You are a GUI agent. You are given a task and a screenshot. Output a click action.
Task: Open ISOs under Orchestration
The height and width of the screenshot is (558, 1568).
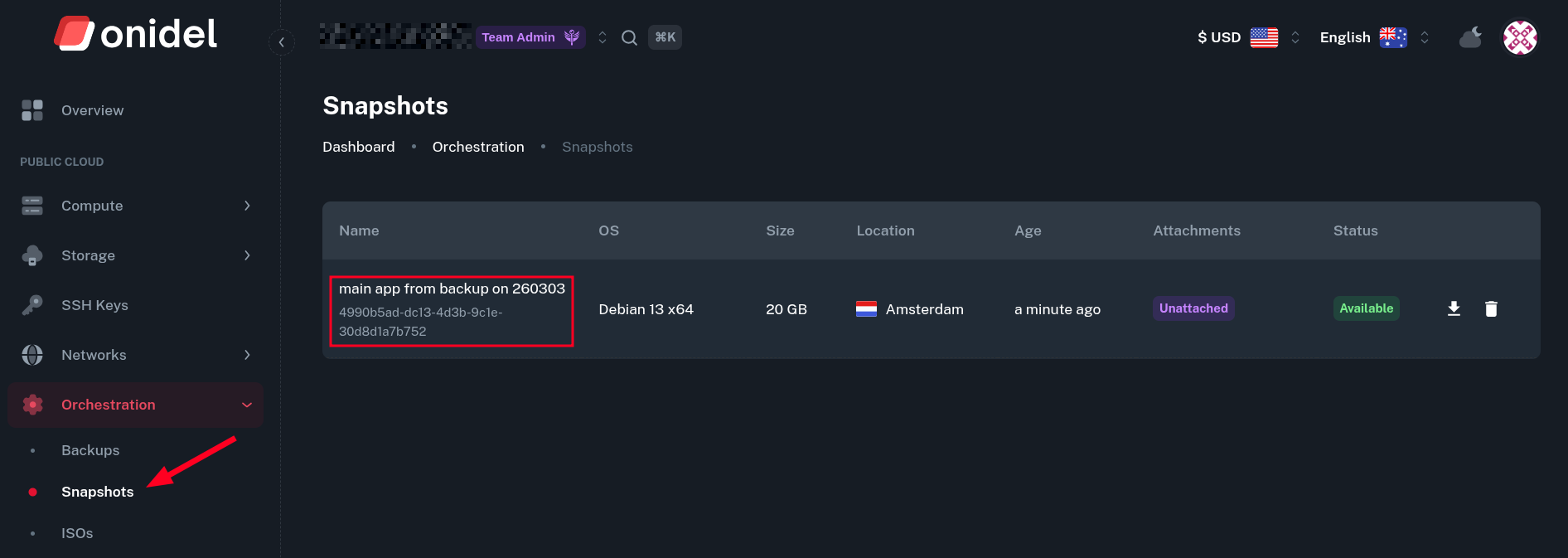(77, 533)
